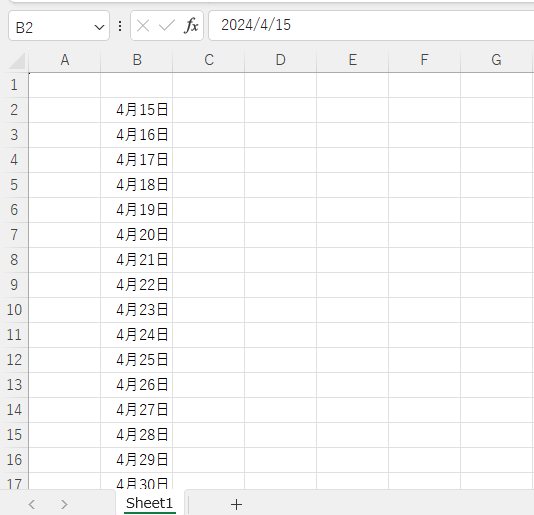Select cell containing 4月15日

[x=137, y=110]
